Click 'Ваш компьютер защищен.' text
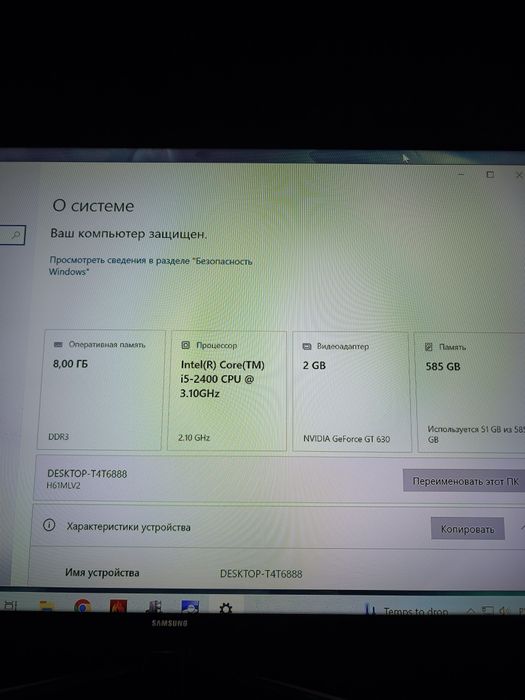525x700 pixels. pyautogui.click(x=129, y=233)
